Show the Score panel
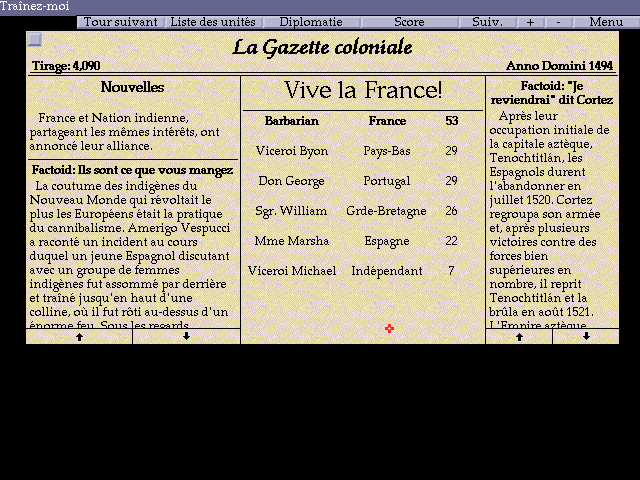The image size is (640, 480). click(x=409, y=22)
